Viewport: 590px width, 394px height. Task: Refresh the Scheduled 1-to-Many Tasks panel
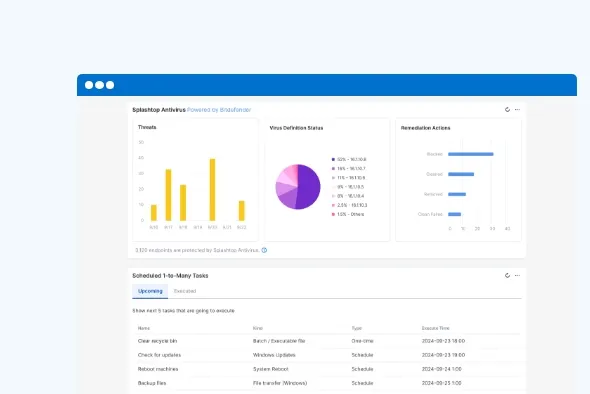tap(507, 275)
